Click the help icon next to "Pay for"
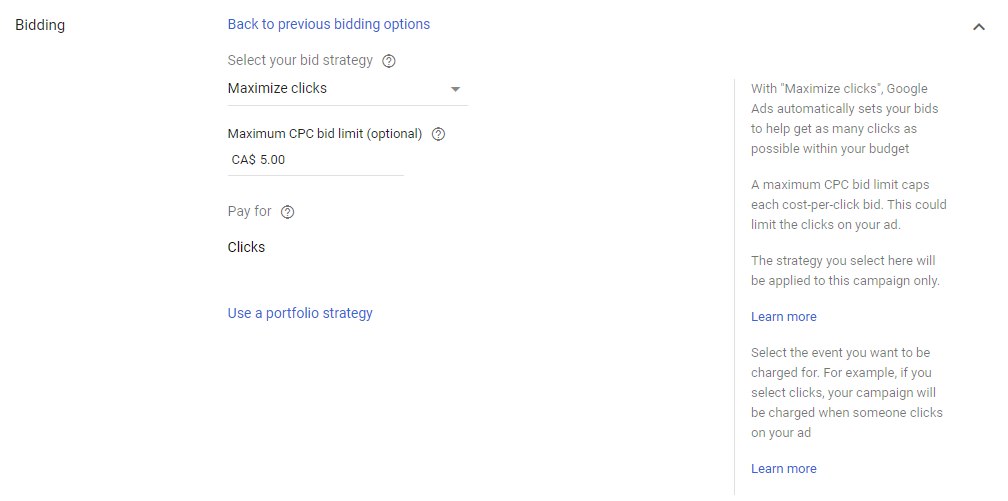 click(x=288, y=212)
